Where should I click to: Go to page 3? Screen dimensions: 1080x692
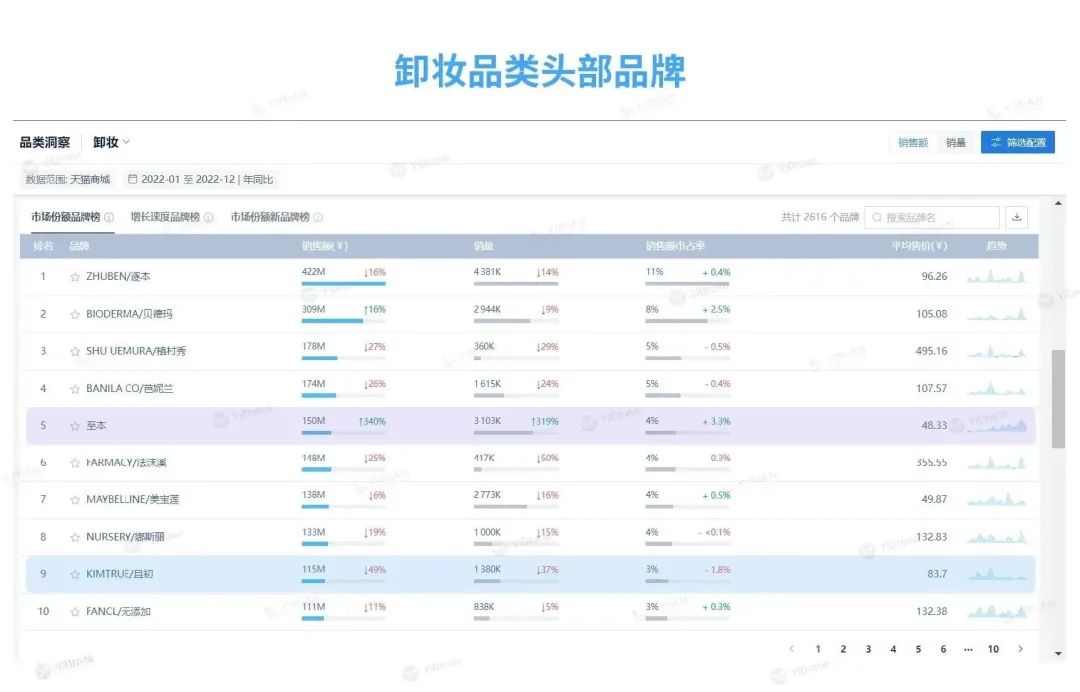[868, 649]
